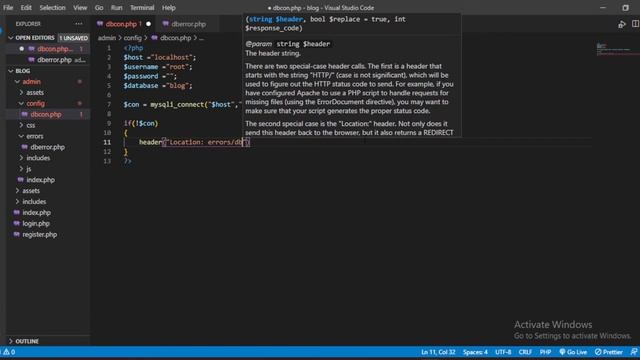The image size is (640, 360).
Task: Expand the css folder
Action: point(21,125)
